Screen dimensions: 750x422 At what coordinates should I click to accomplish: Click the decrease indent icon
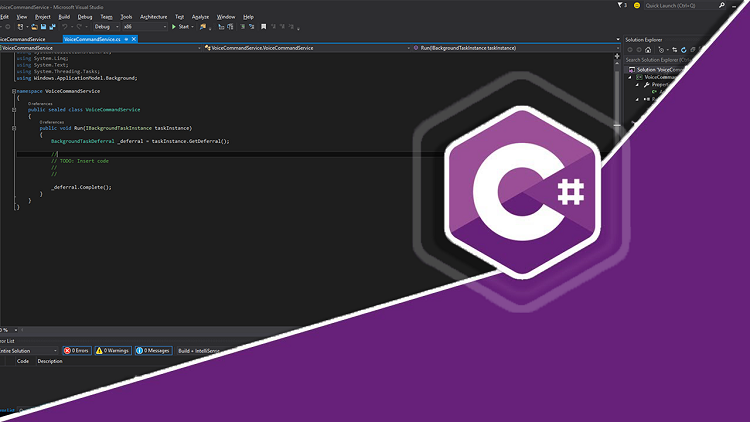[221, 27]
